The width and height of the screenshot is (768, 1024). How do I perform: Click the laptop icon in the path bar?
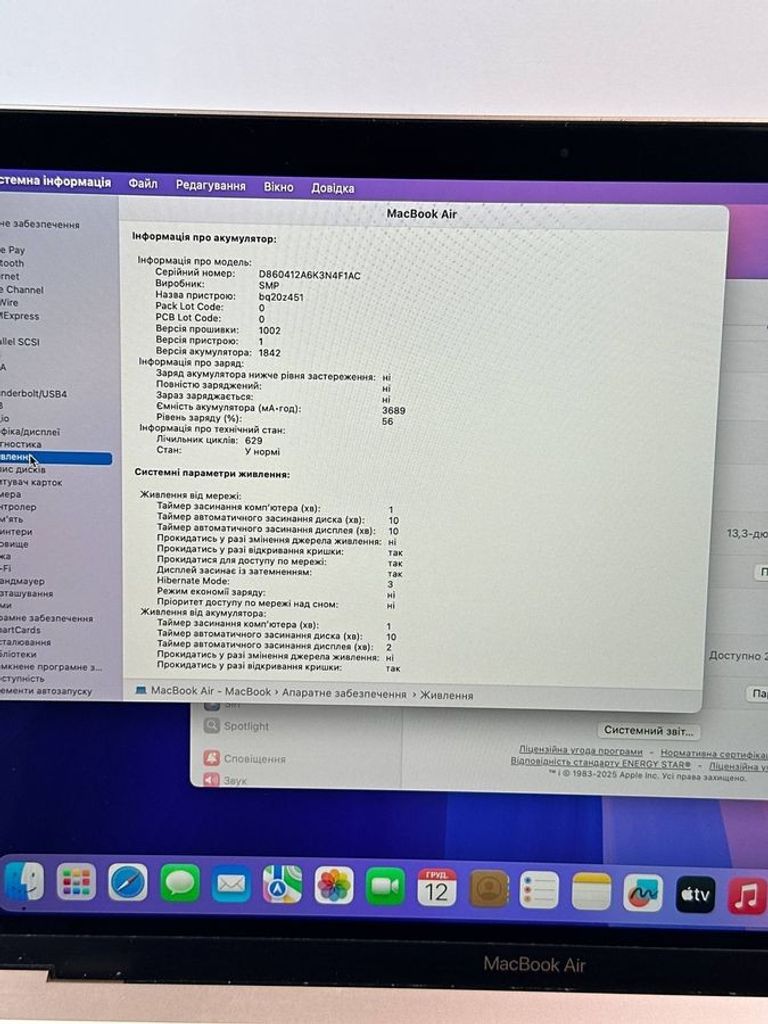[x=140, y=690]
